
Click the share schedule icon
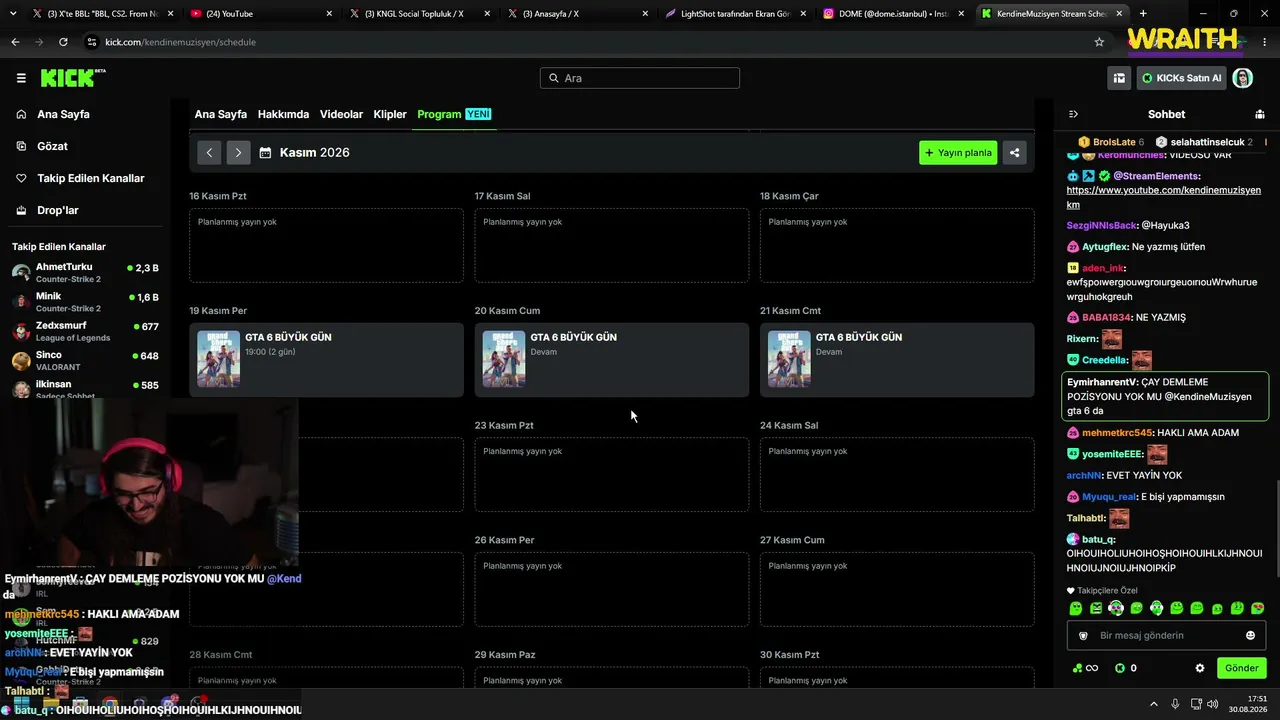[1014, 153]
